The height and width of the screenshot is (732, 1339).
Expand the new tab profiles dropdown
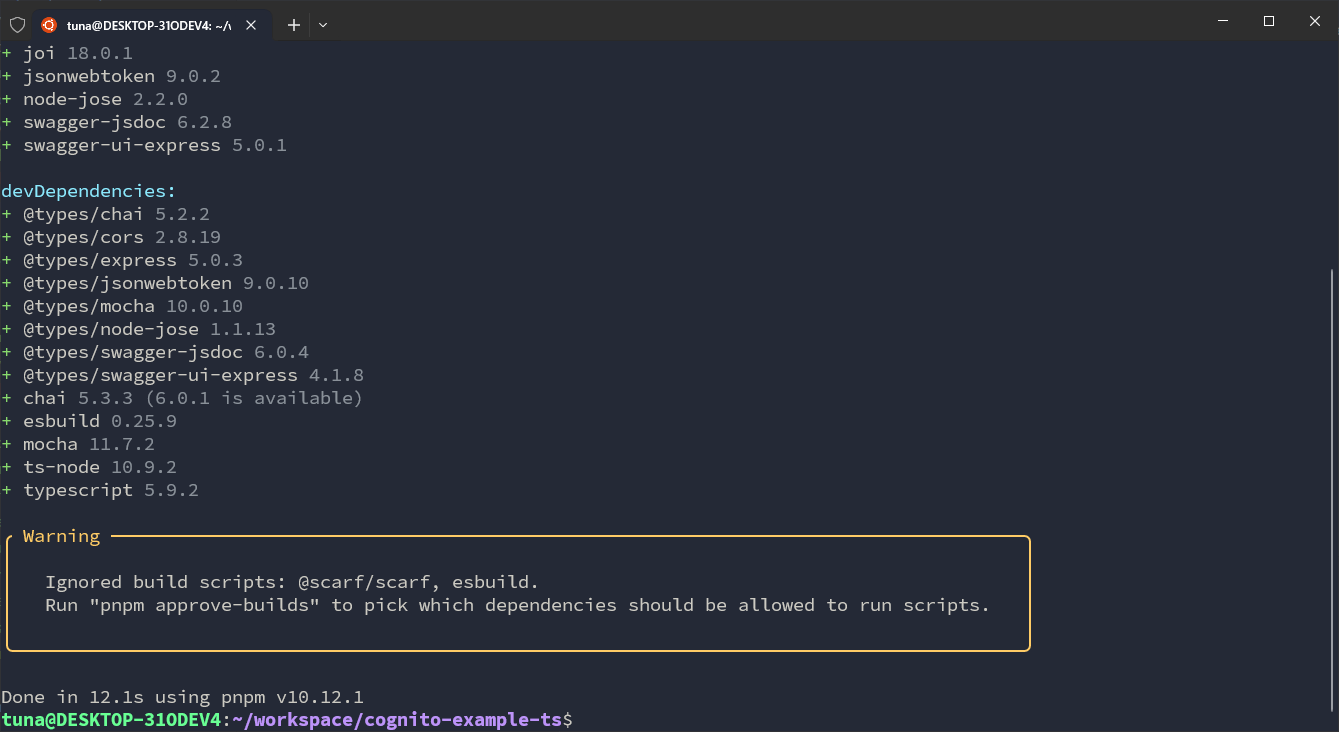pos(323,25)
